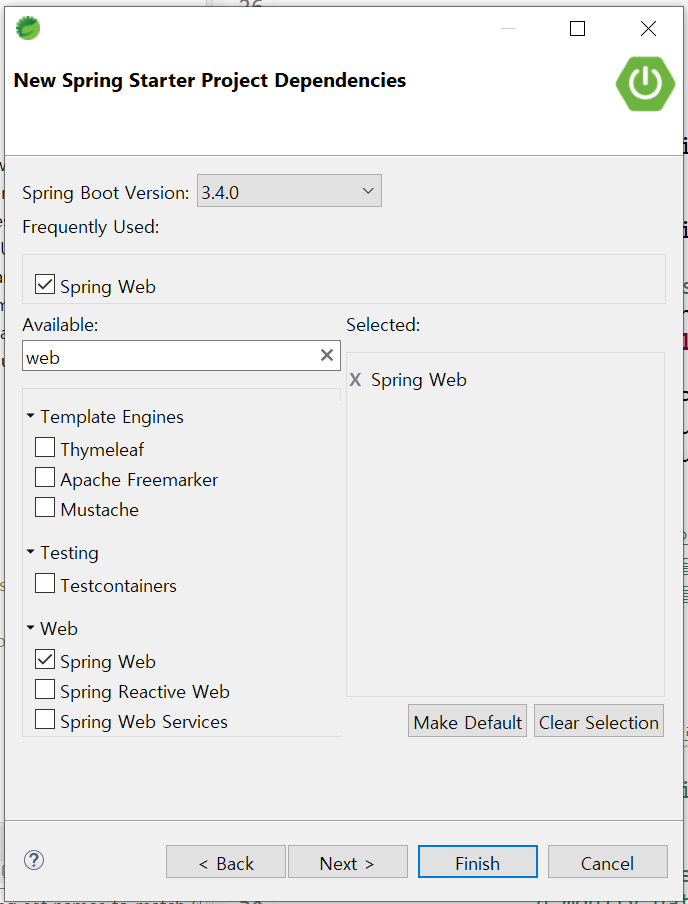Open the help question mark icon
Viewport: 688px width, 904px height.
[x=34, y=860]
